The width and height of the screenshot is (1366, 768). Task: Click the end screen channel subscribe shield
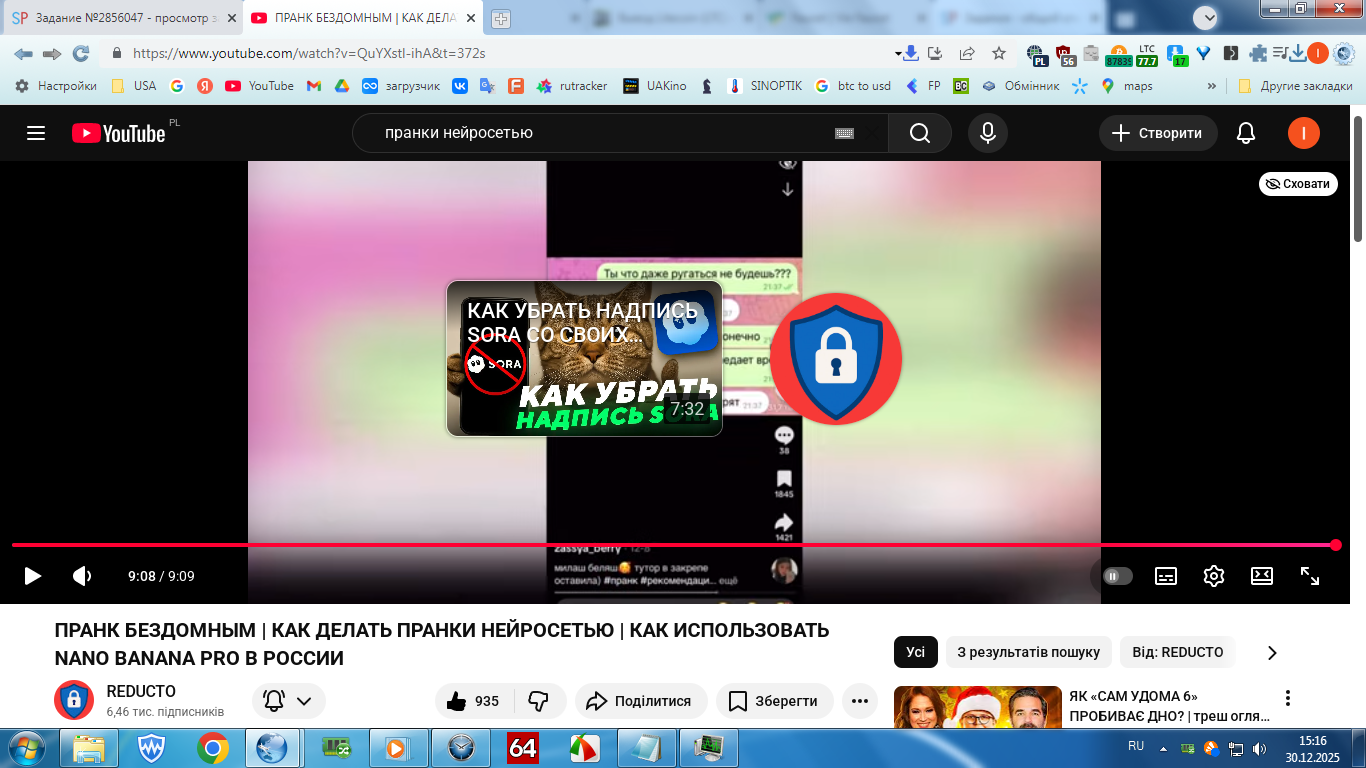[836, 358]
